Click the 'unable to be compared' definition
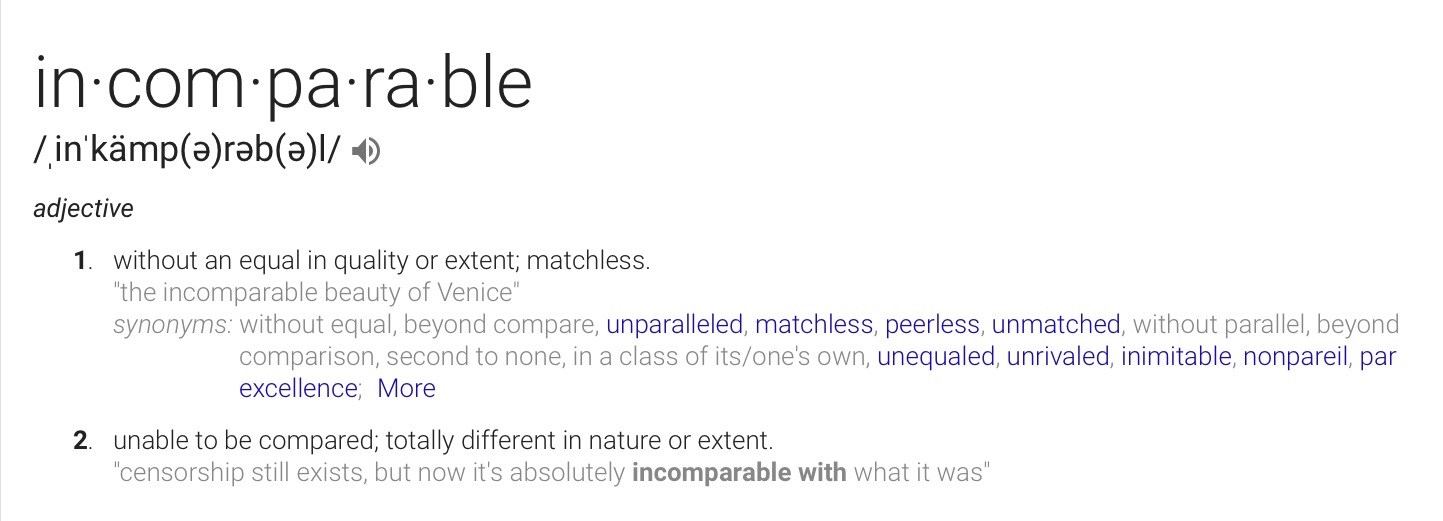Image resolution: width=1443 pixels, height=521 pixels. [x=443, y=440]
